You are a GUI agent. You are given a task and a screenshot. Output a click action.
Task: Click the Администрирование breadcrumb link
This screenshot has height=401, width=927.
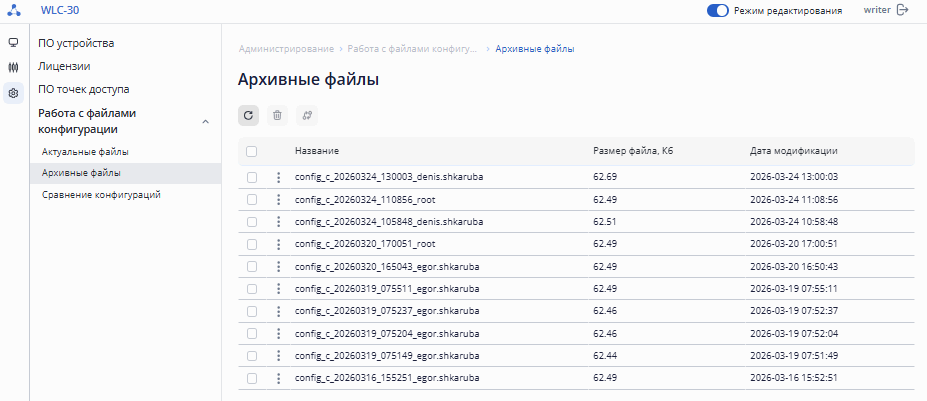click(x=286, y=48)
